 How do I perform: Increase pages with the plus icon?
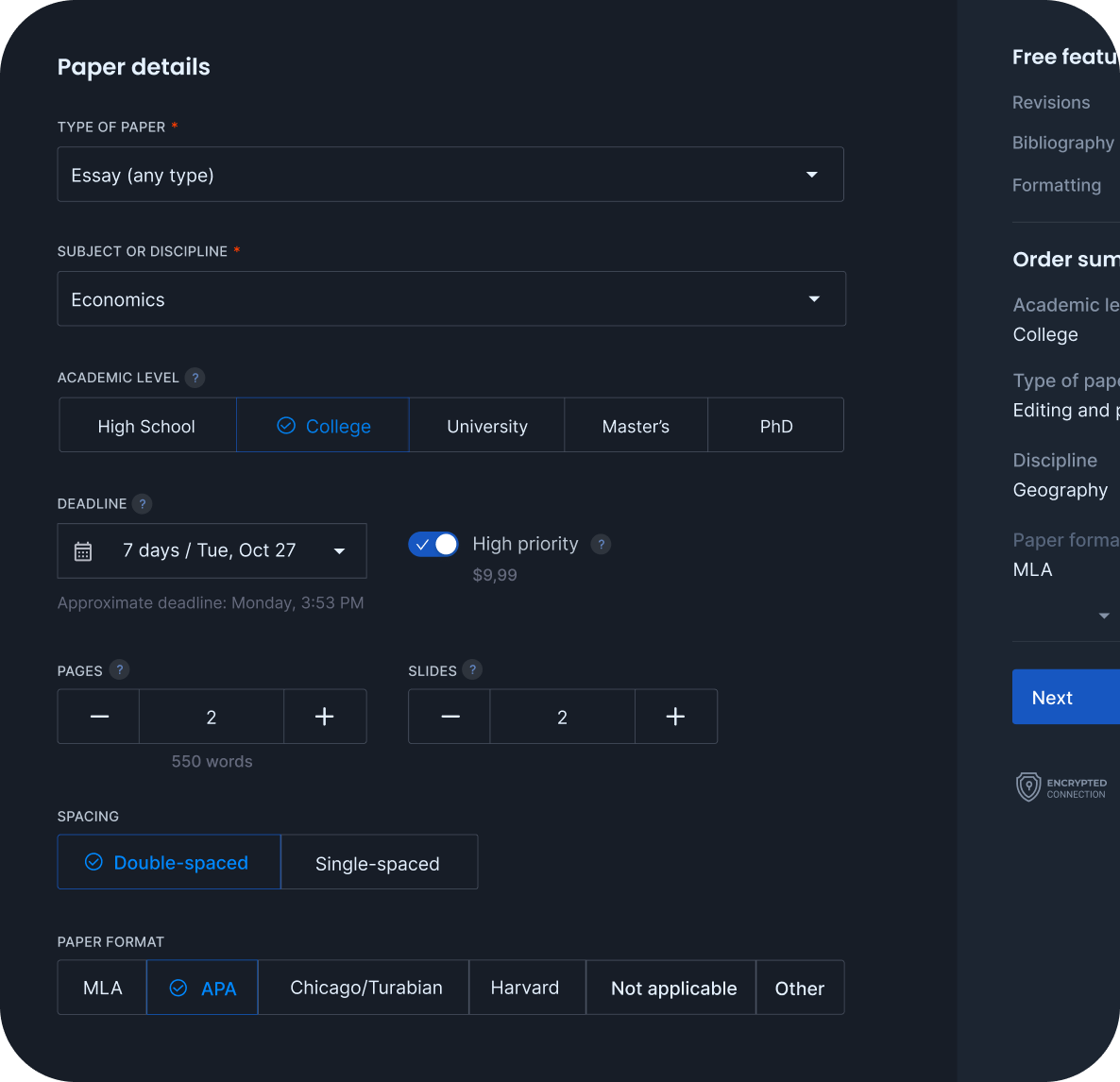tap(324, 717)
